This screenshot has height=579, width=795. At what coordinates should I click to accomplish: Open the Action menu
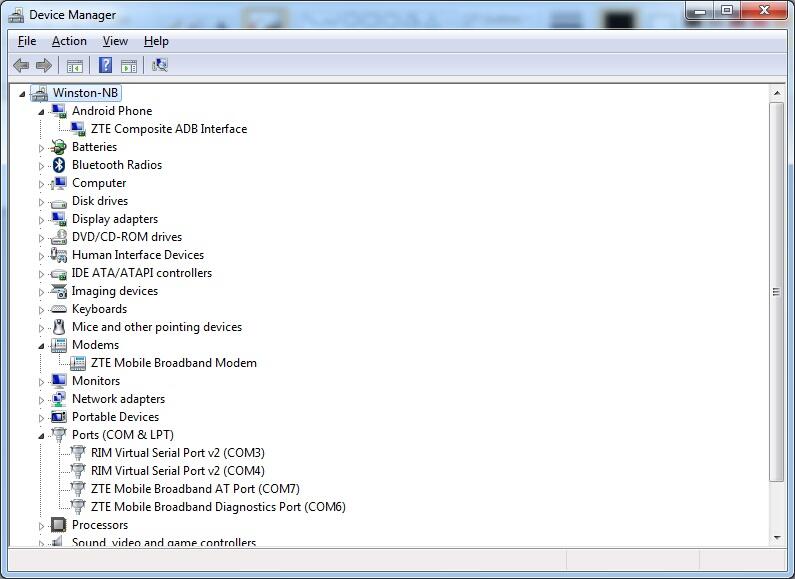69,41
